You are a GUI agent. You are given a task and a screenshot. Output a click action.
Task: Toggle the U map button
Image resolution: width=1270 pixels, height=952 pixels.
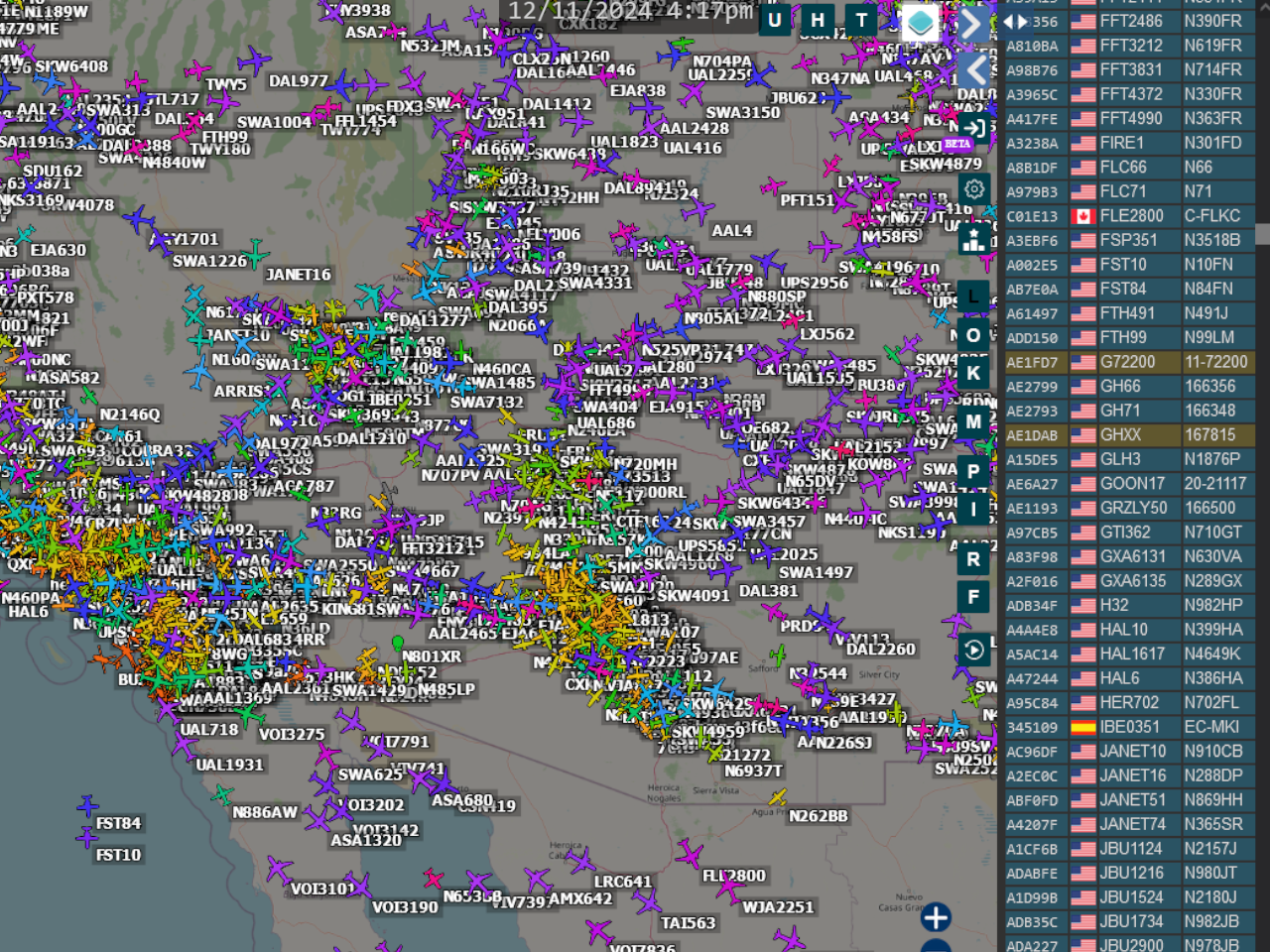775,20
